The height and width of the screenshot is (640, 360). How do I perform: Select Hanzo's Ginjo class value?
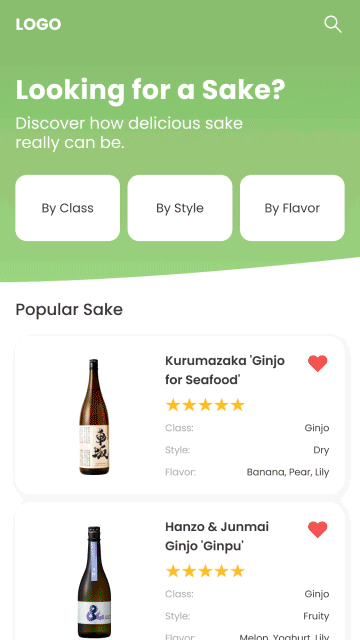317,594
